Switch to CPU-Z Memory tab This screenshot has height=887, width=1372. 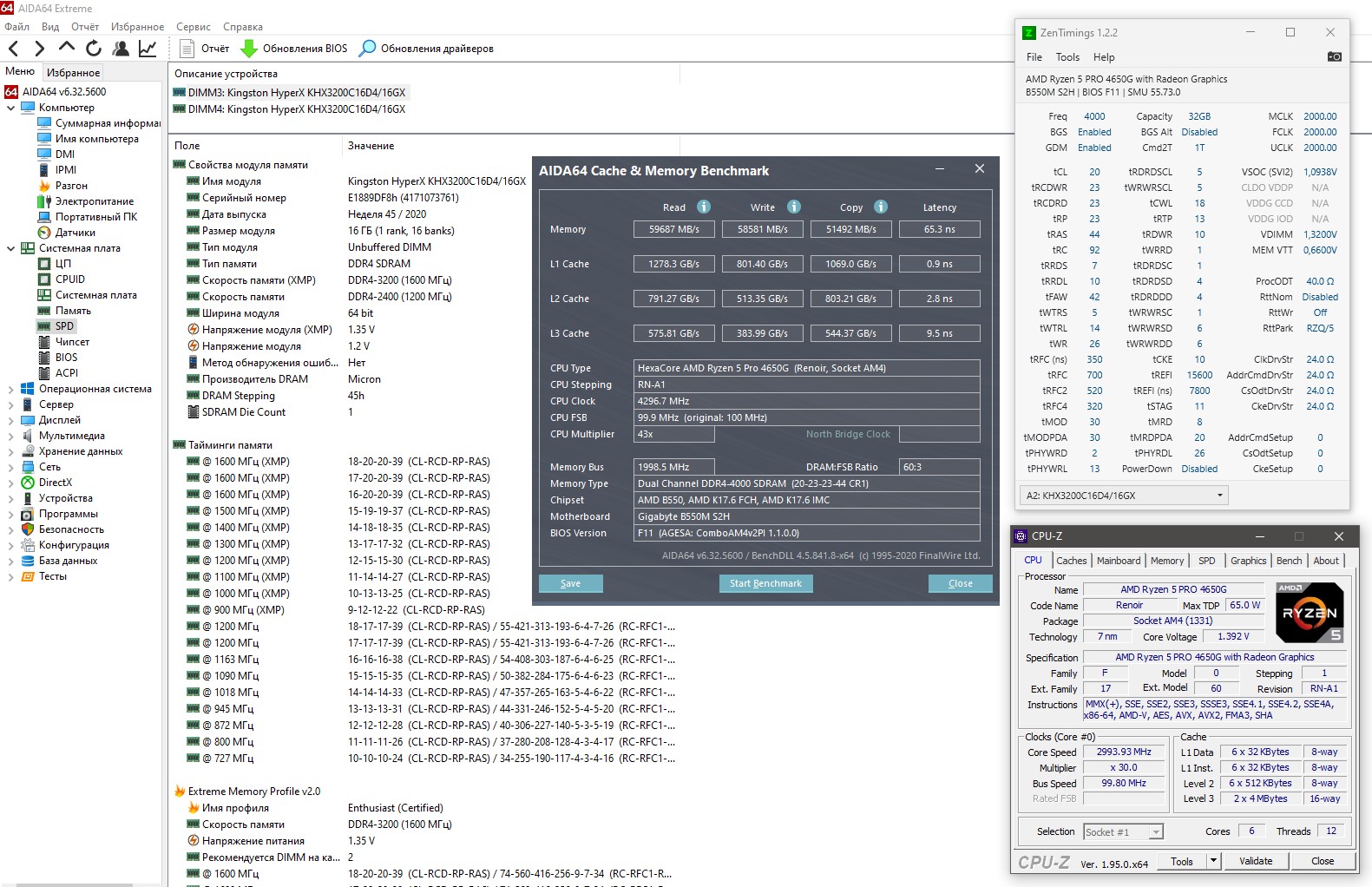coord(1167,561)
